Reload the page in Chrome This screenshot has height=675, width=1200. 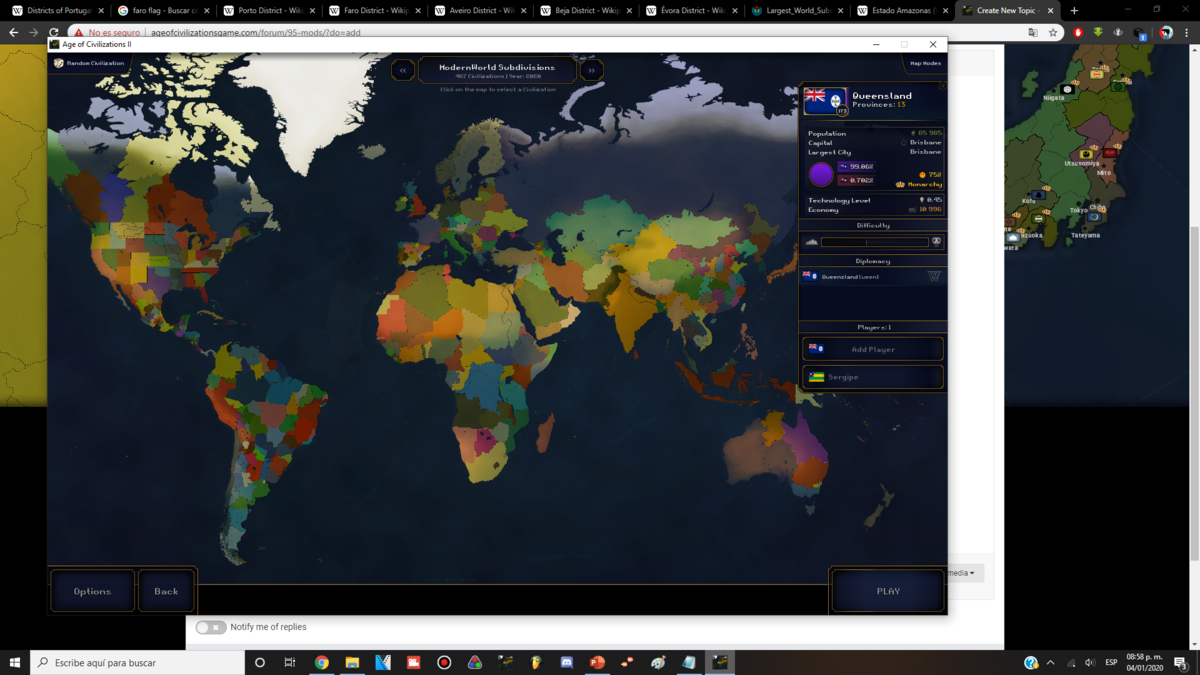coord(53,32)
